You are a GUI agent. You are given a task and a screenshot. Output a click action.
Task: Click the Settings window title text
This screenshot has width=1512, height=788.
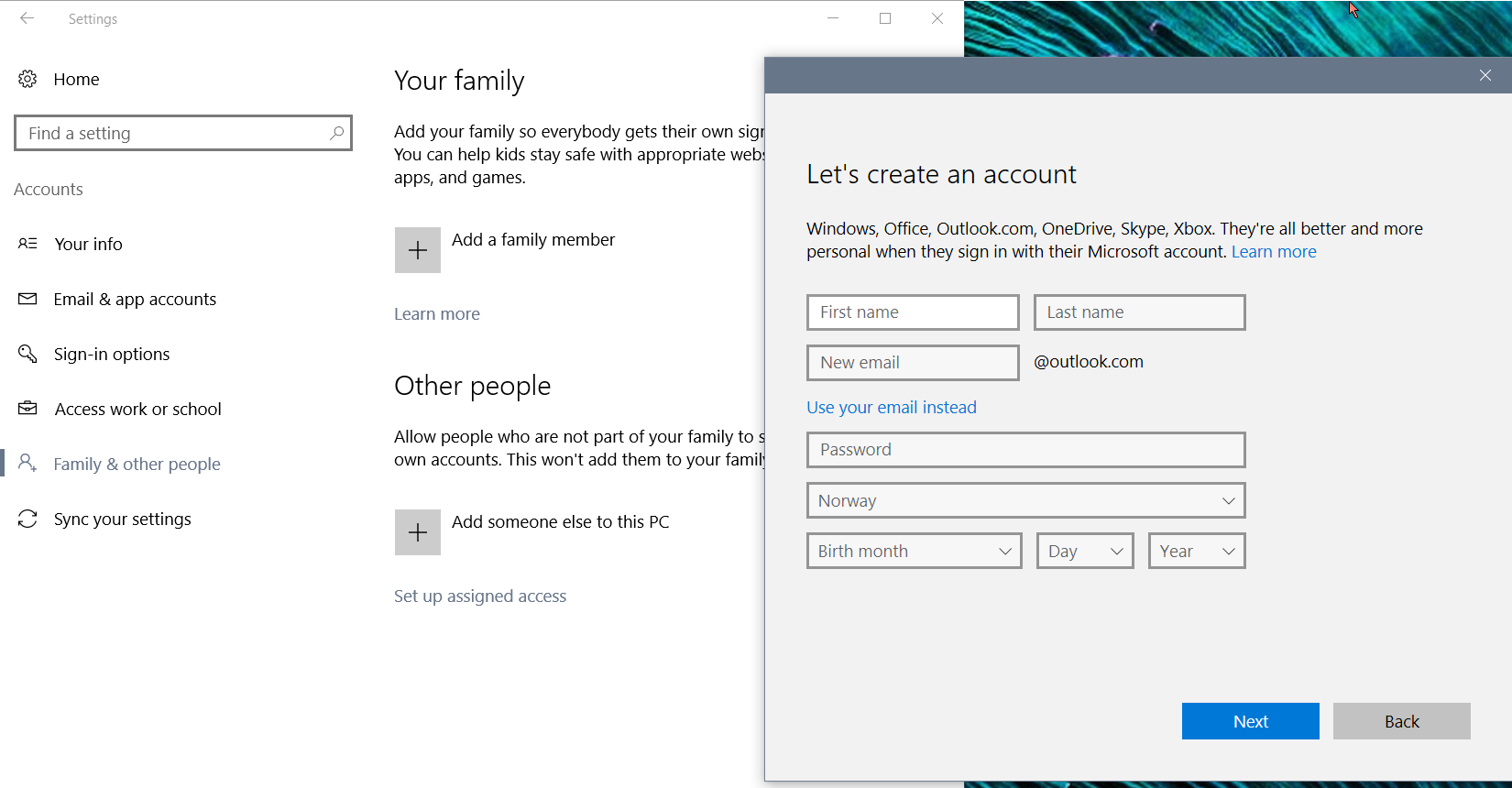(x=93, y=18)
